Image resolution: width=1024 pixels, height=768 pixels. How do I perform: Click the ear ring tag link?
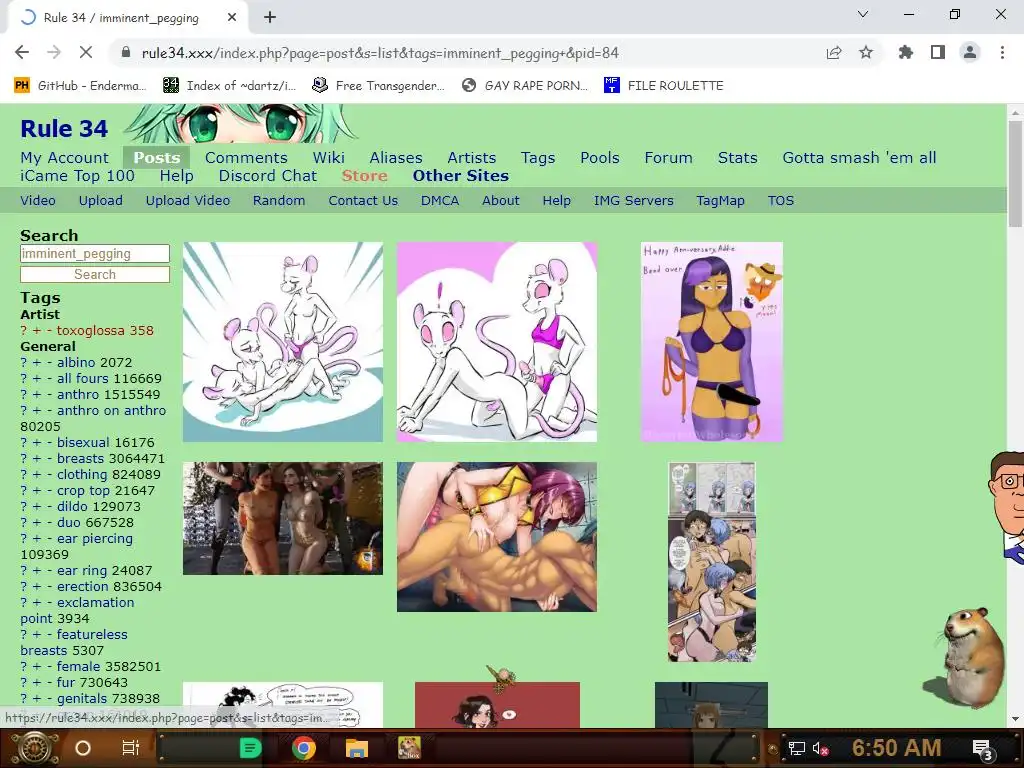click(x=82, y=571)
